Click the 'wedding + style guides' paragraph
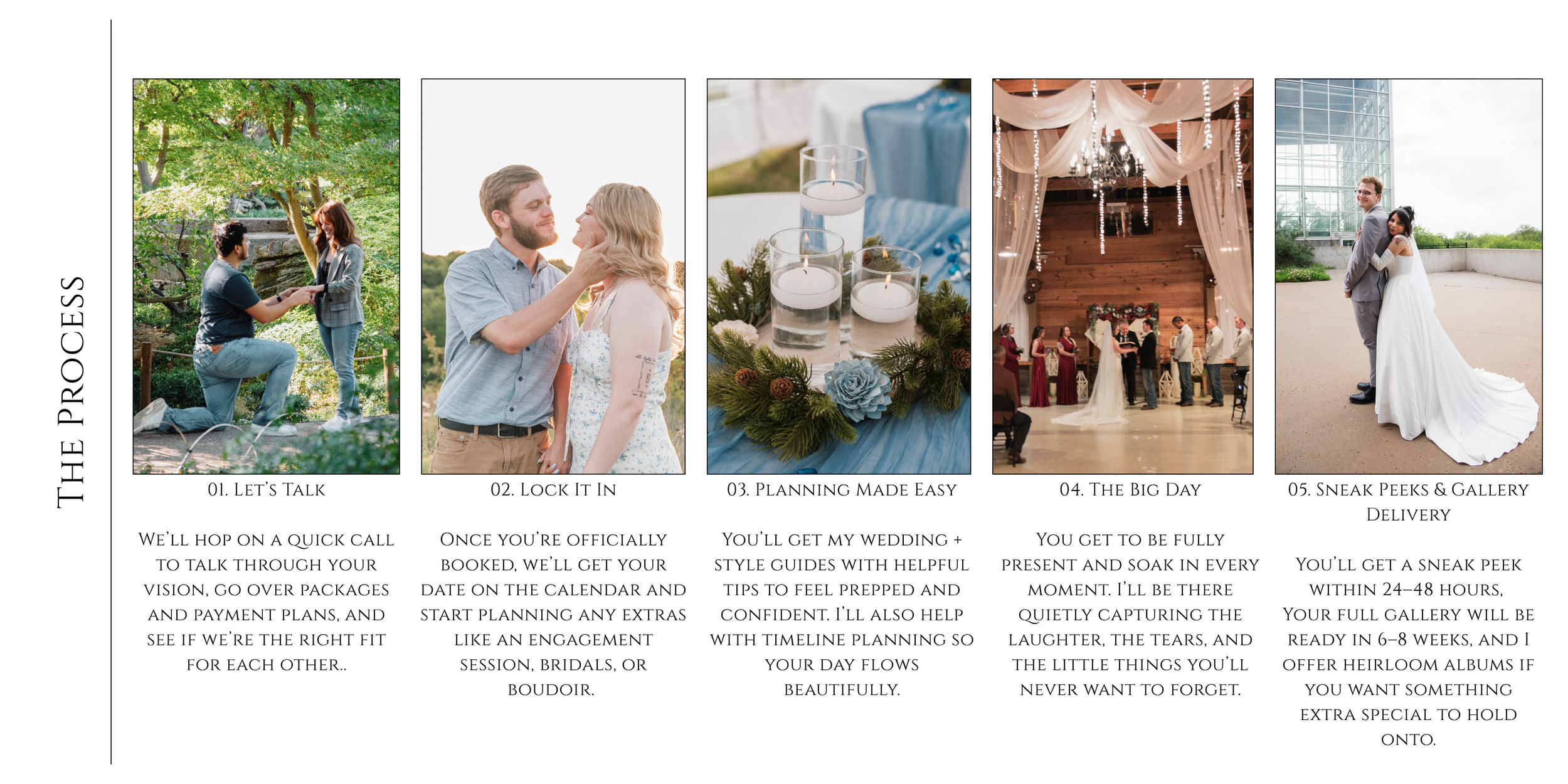The image size is (1568, 784). coord(842,615)
